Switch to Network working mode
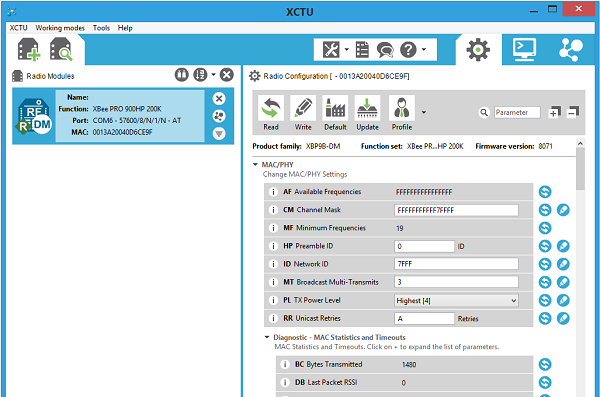The image size is (600, 397). tap(571, 50)
